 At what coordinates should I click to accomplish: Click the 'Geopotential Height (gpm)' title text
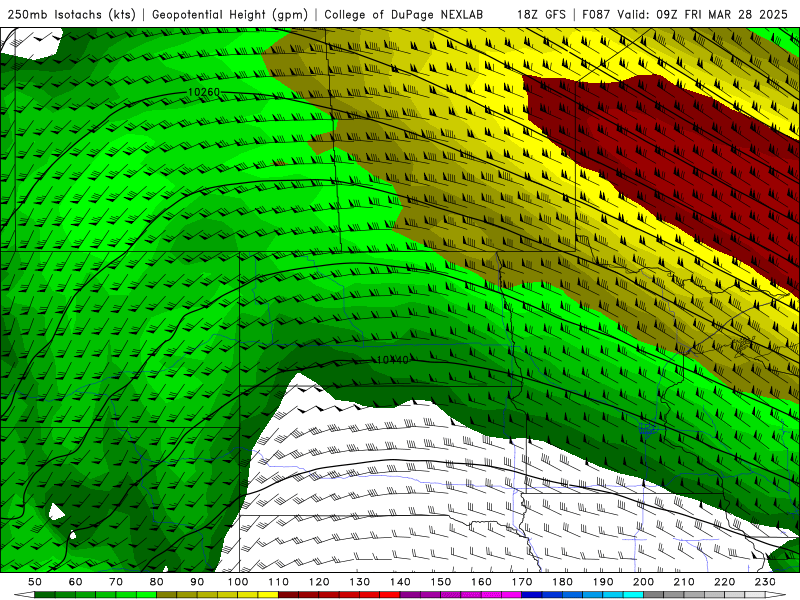(230, 14)
